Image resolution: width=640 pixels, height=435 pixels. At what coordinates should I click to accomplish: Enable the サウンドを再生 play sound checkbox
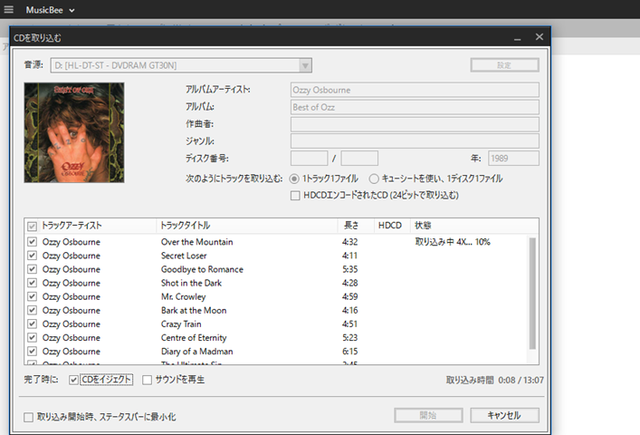147,380
